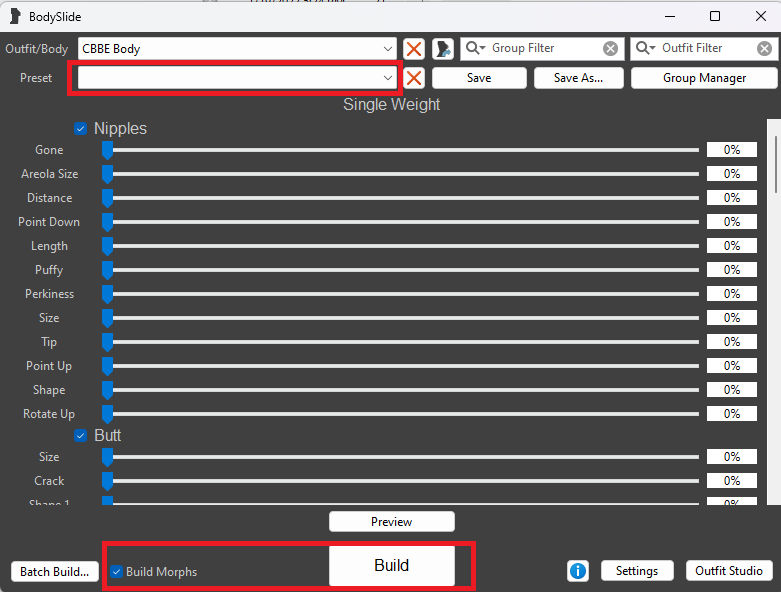Screen dimensions: 781x592
Task: Click the Single Weight heading text
Action: click(x=391, y=105)
